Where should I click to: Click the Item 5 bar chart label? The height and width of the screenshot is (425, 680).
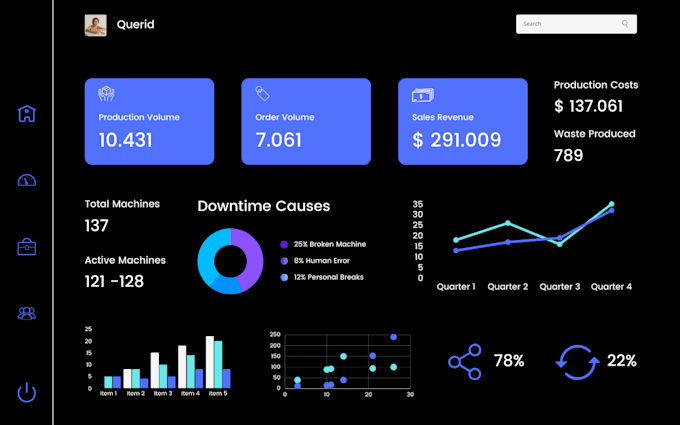pyautogui.click(x=218, y=394)
